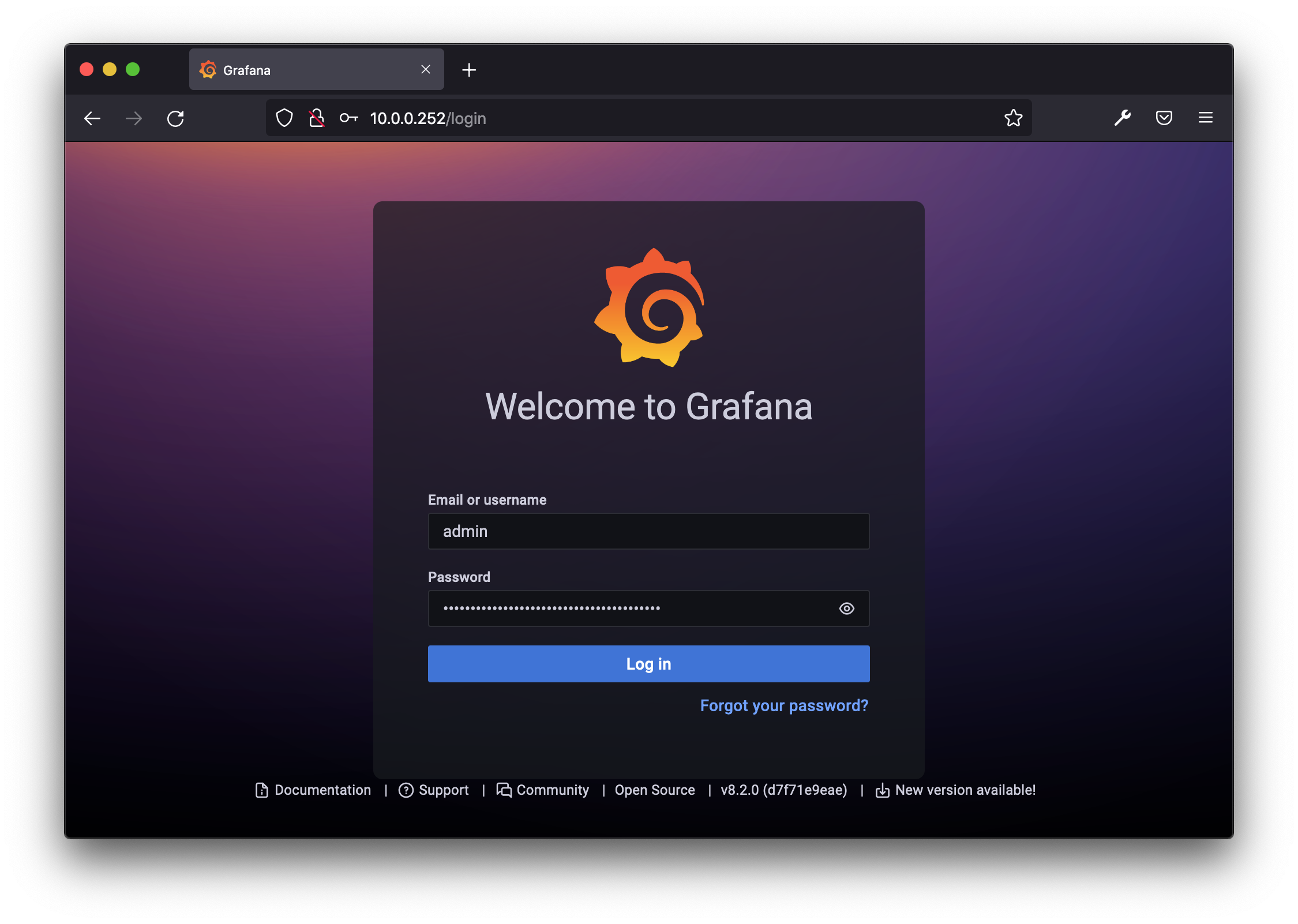Click the browser back arrow
Viewport: 1298px width, 924px height.
[92, 118]
